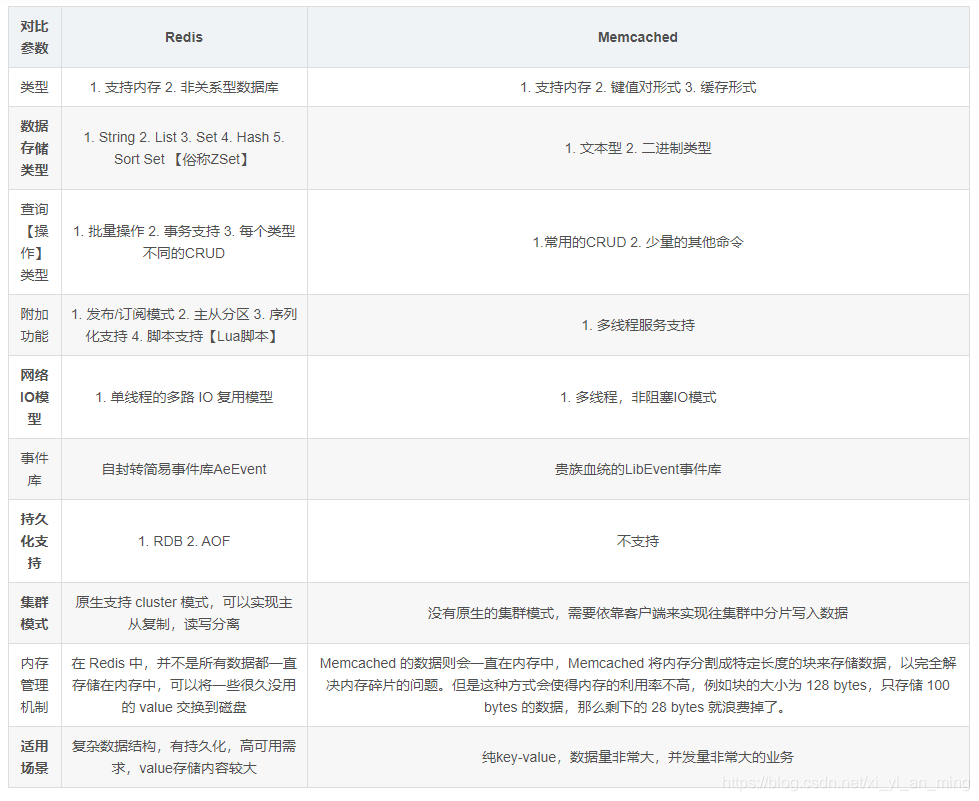Image resolution: width=979 pixels, height=801 pixels.
Task: Click the 不支持 cell under Memcached
Action: pyautogui.click(x=637, y=541)
